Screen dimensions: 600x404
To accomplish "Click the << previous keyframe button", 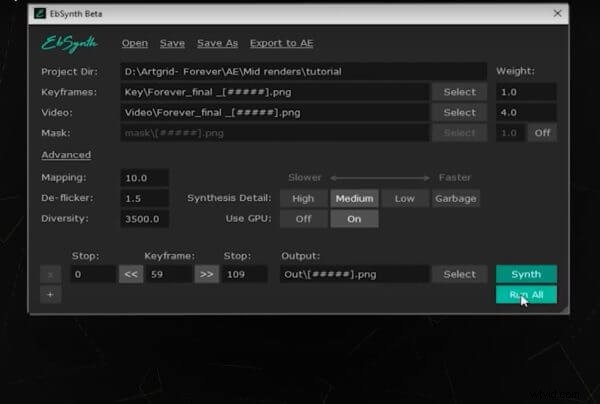I will [x=131, y=274].
